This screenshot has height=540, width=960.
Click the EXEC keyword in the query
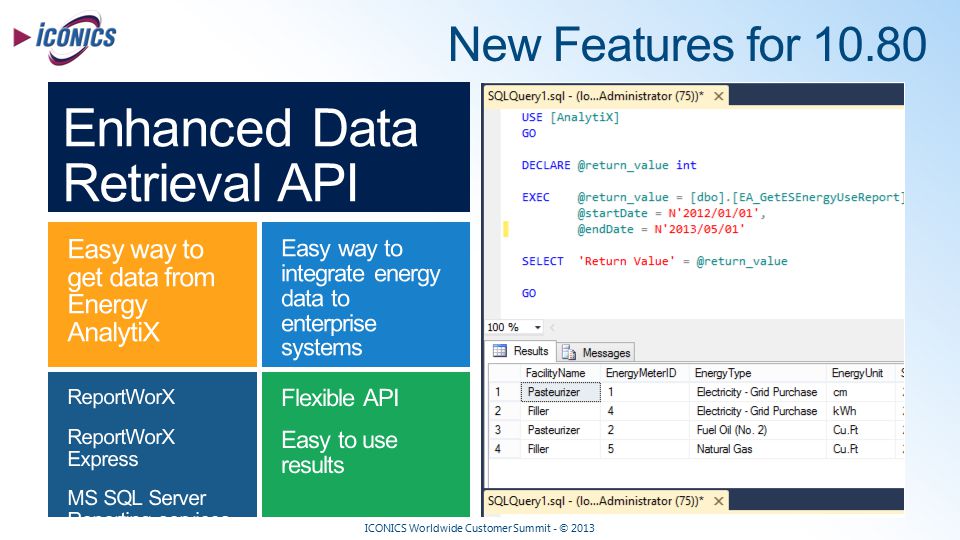(x=536, y=197)
